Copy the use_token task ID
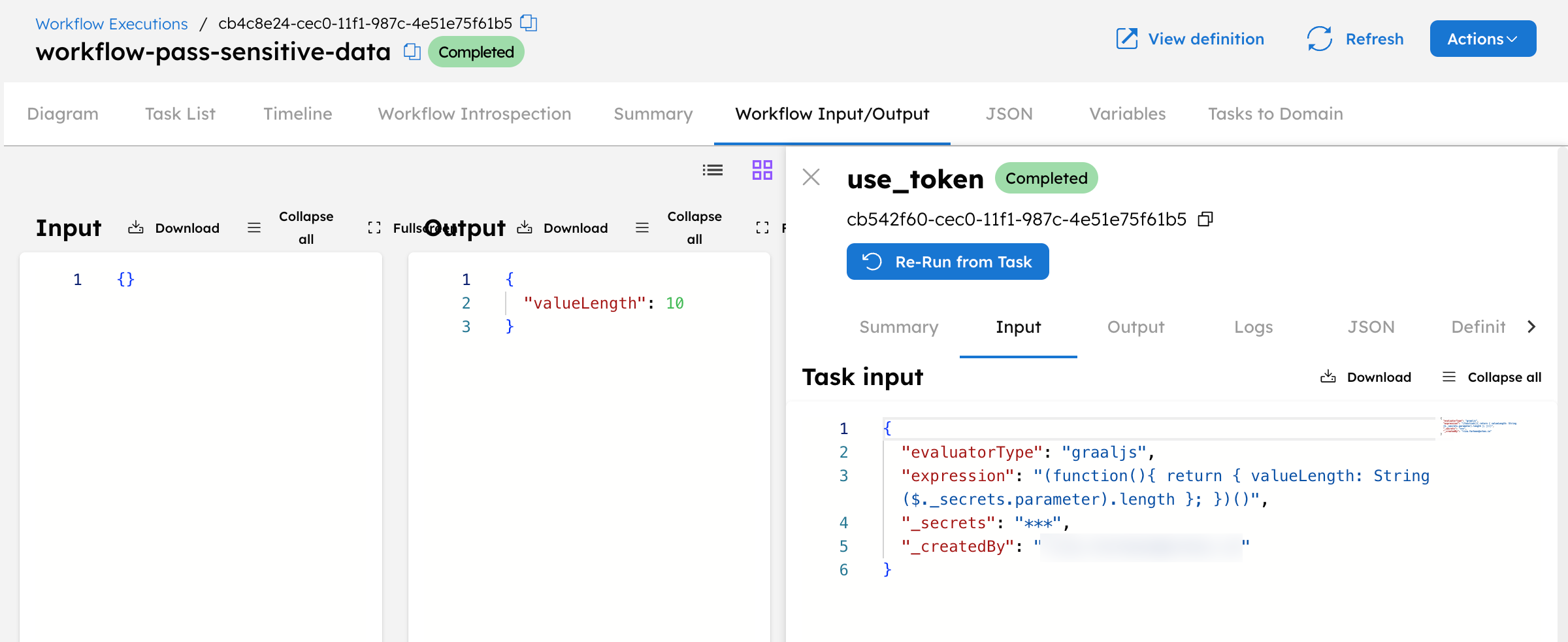This screenshot has width=1568, height=642. click(1205, 219)
